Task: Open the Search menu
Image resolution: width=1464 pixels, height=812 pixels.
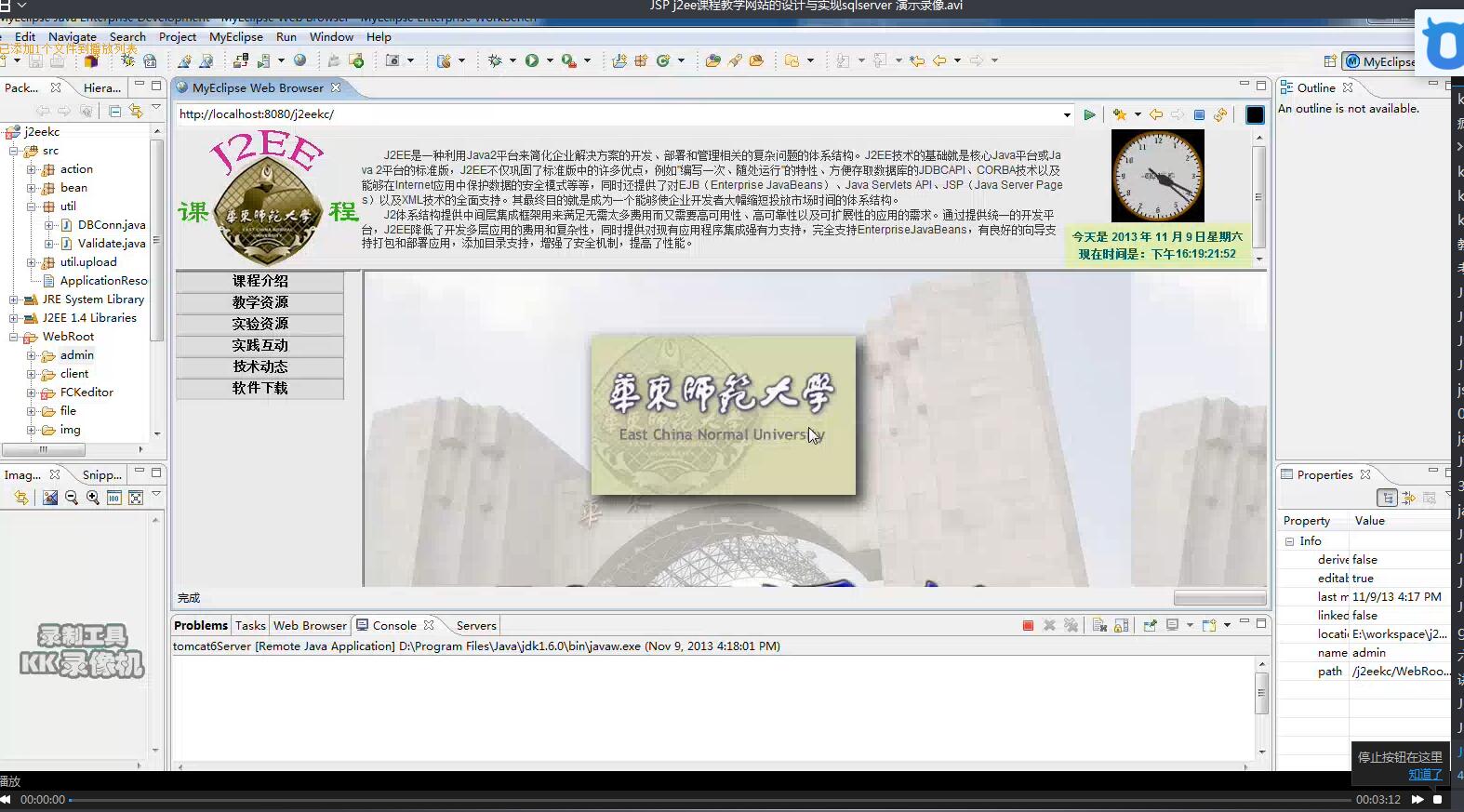Action: click(127, 37)
